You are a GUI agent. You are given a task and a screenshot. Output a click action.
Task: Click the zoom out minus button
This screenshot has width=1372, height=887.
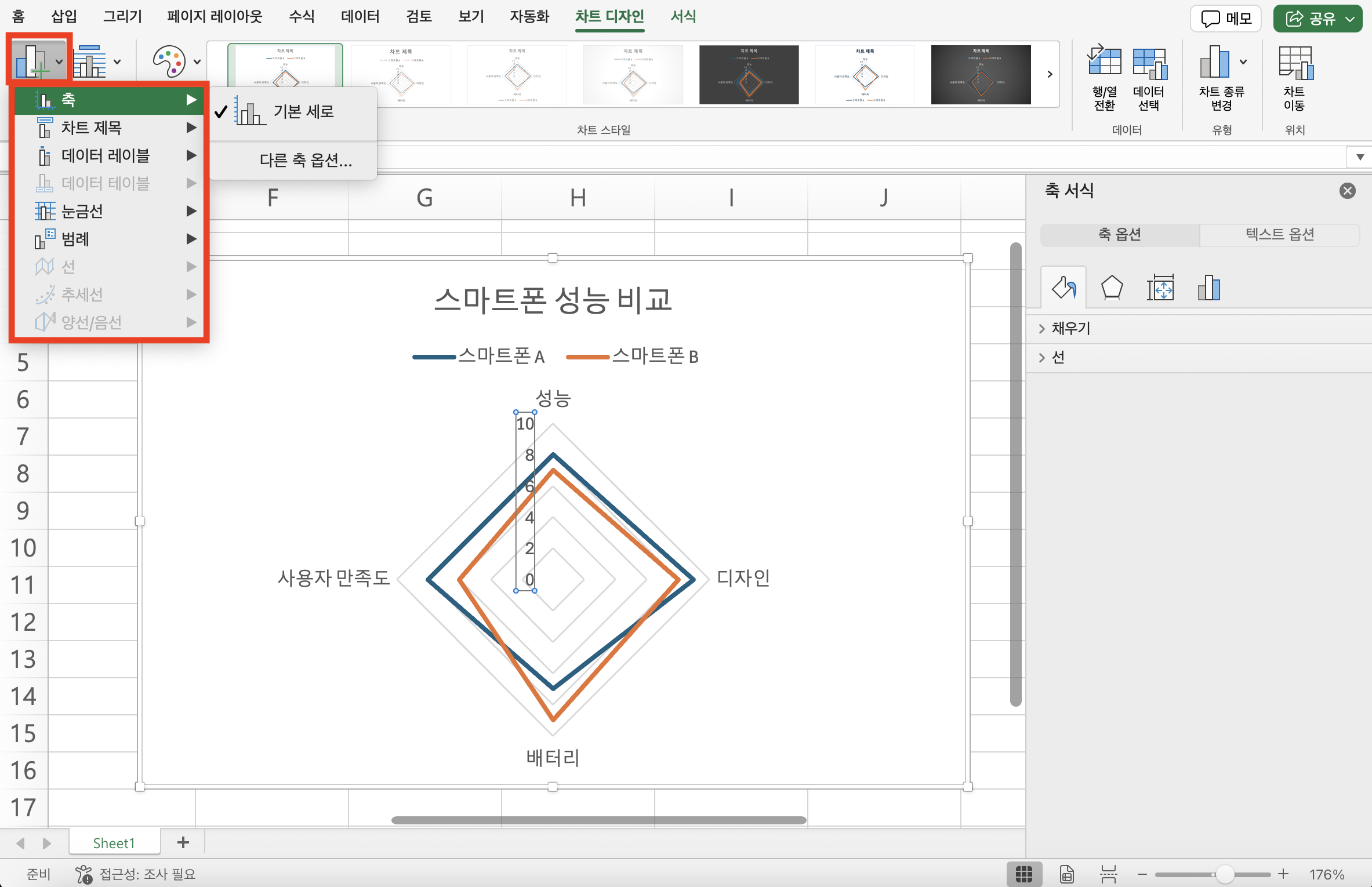[1142, 874]
